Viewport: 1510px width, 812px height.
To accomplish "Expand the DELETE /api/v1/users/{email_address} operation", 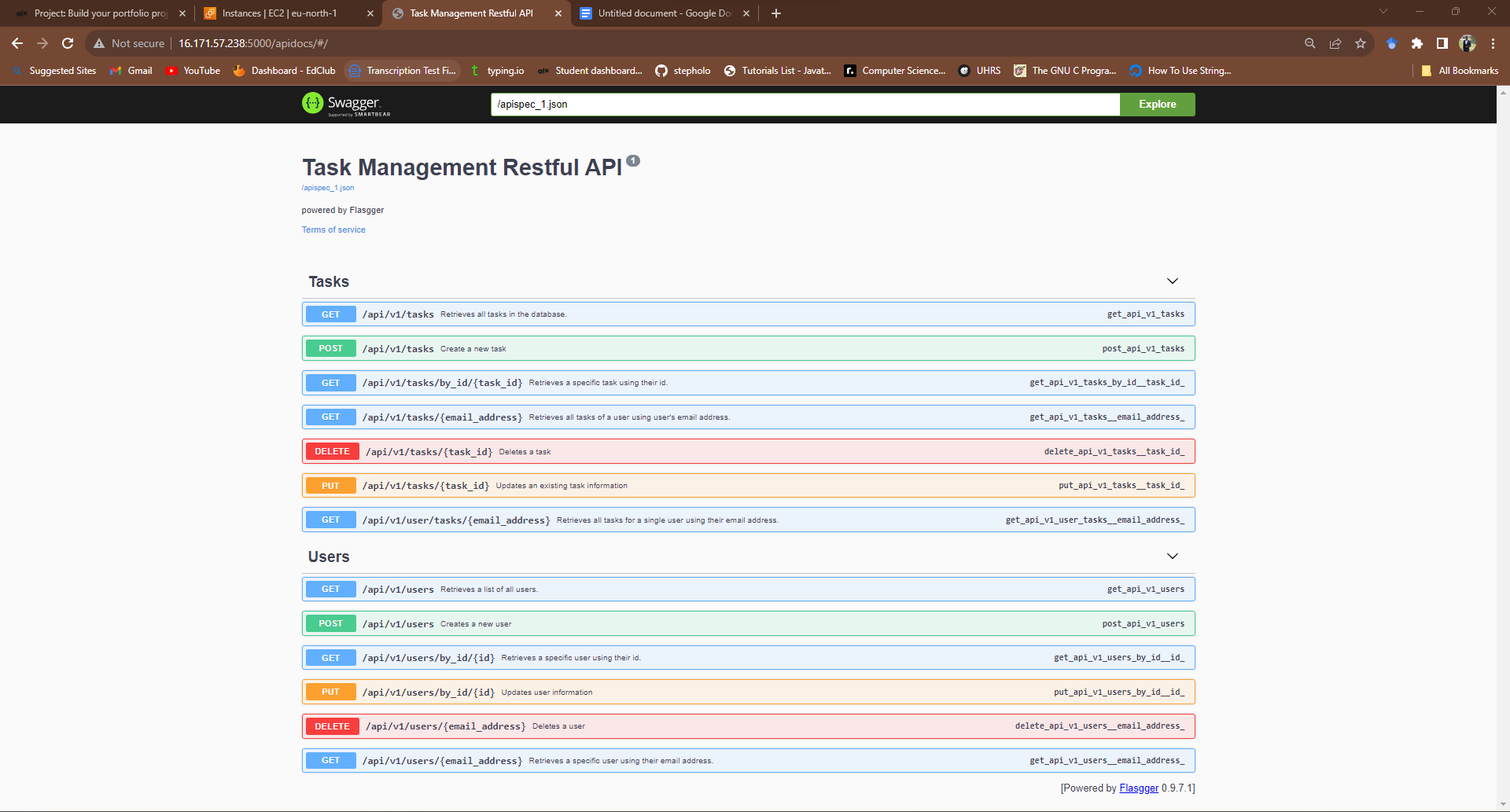I will [747, 726].
